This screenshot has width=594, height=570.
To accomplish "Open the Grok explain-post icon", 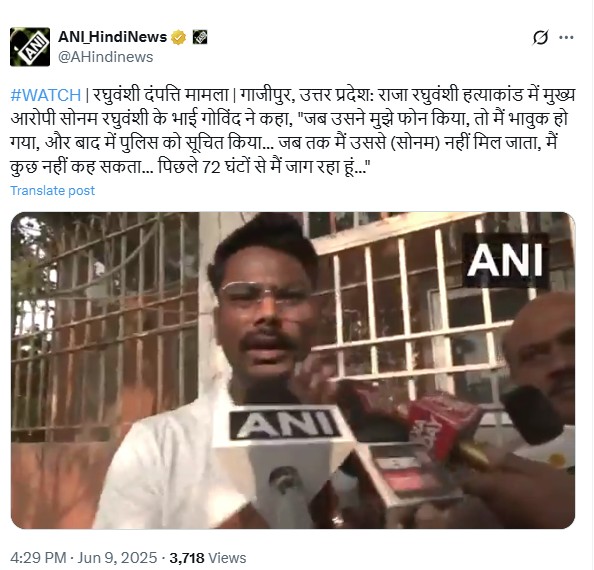I will point(540,37).
